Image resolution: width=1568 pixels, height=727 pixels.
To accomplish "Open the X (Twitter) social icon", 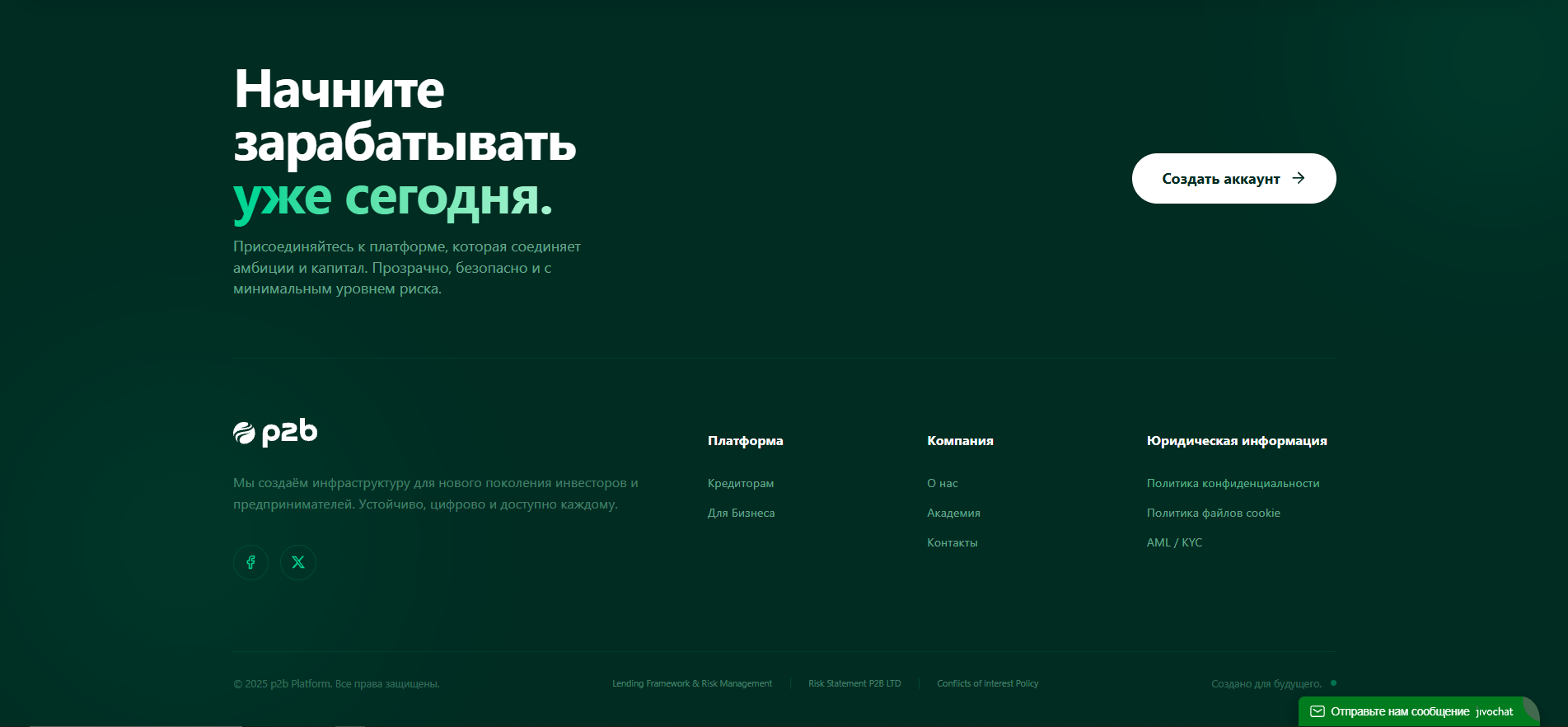I will click(x=298, y=562).
